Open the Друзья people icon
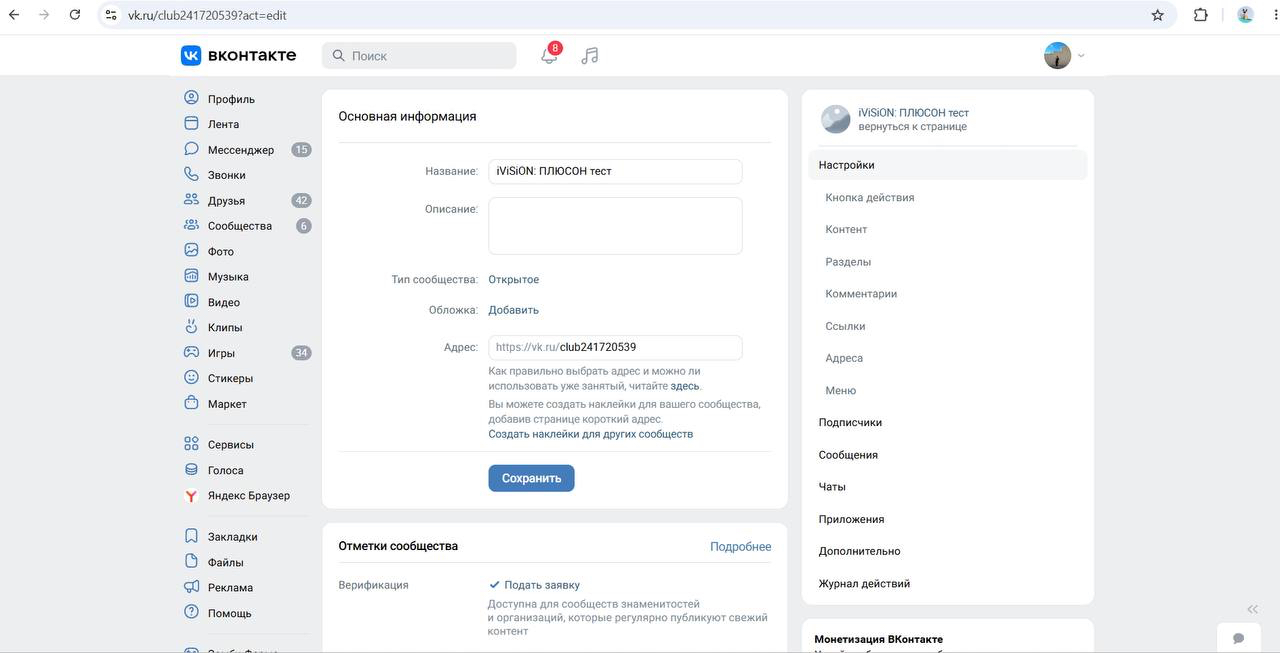The height and width of the screenshot is (653, 1280). pos(191,200)
